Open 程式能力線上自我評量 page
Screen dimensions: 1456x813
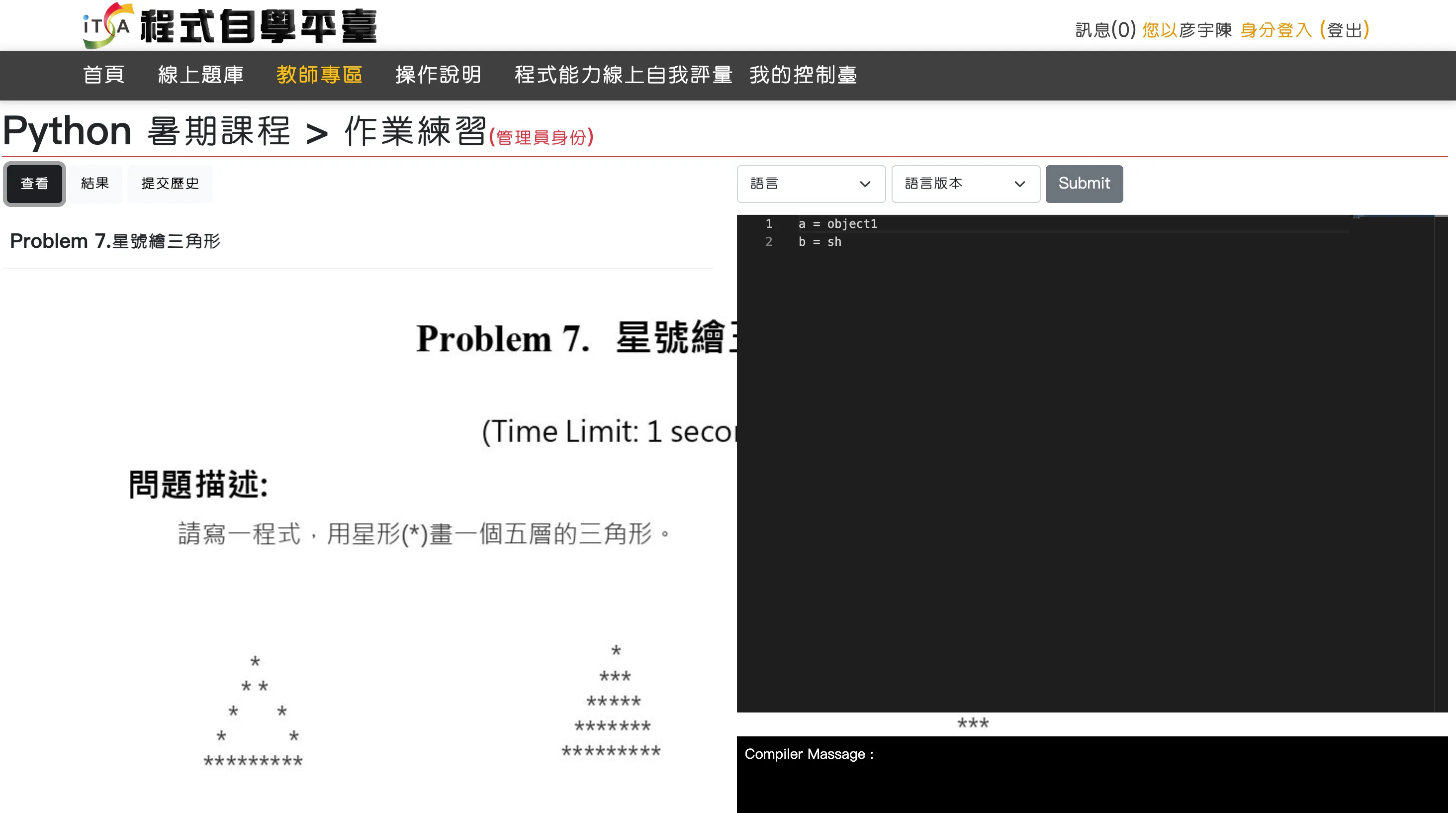623,75
